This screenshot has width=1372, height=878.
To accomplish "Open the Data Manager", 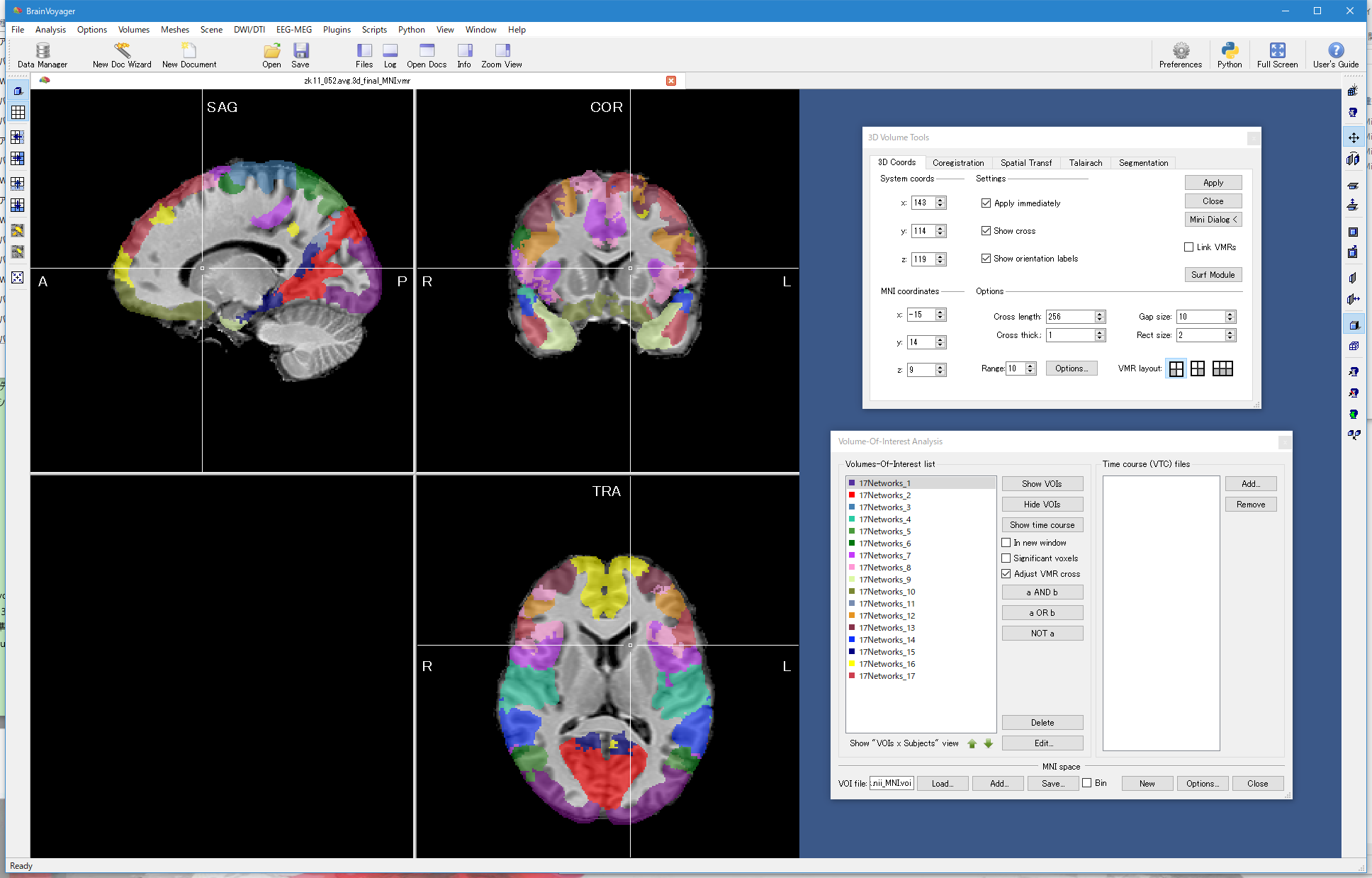I will coord(43,55).
